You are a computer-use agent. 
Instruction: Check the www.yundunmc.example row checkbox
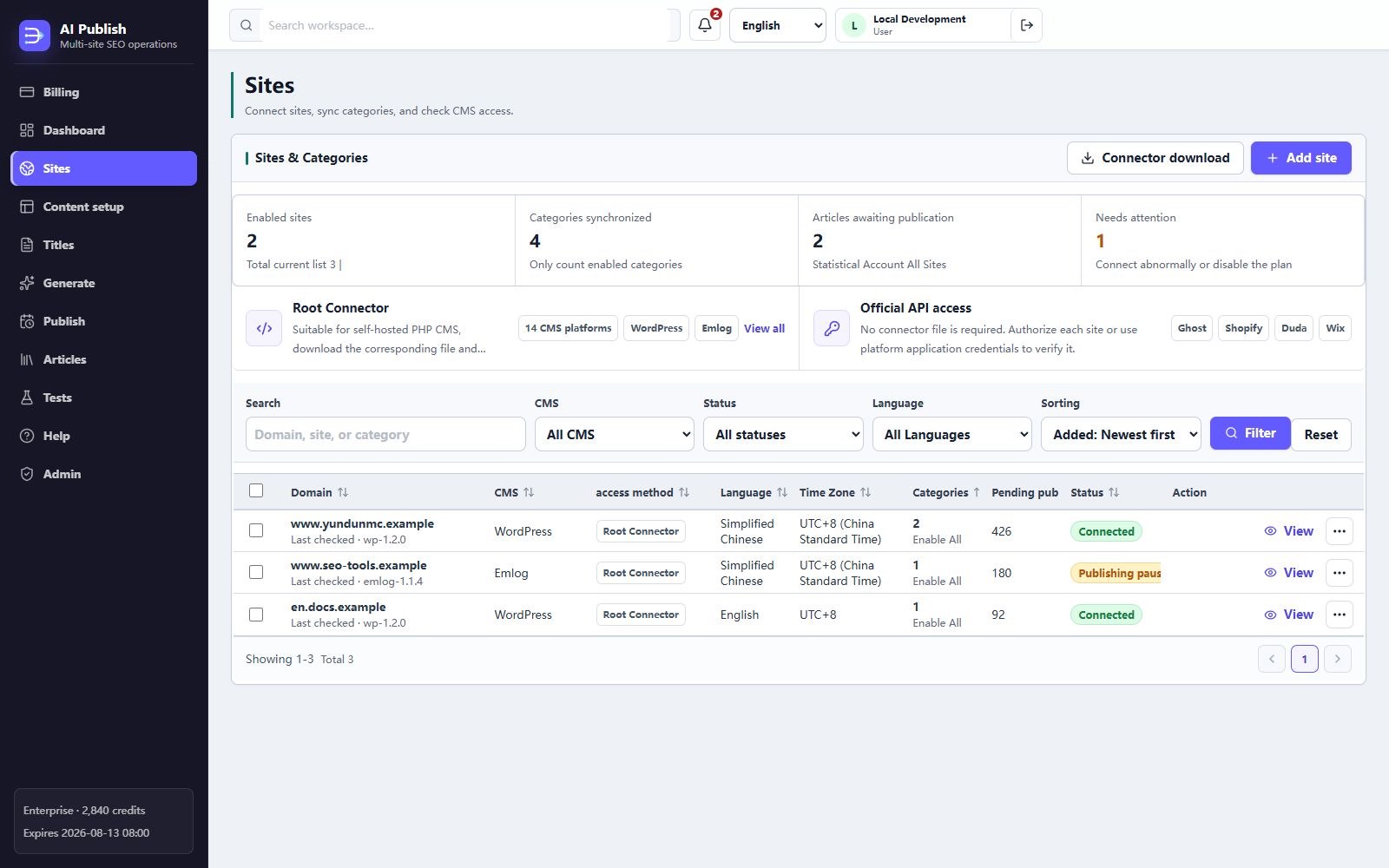click(x=256, y=530)
